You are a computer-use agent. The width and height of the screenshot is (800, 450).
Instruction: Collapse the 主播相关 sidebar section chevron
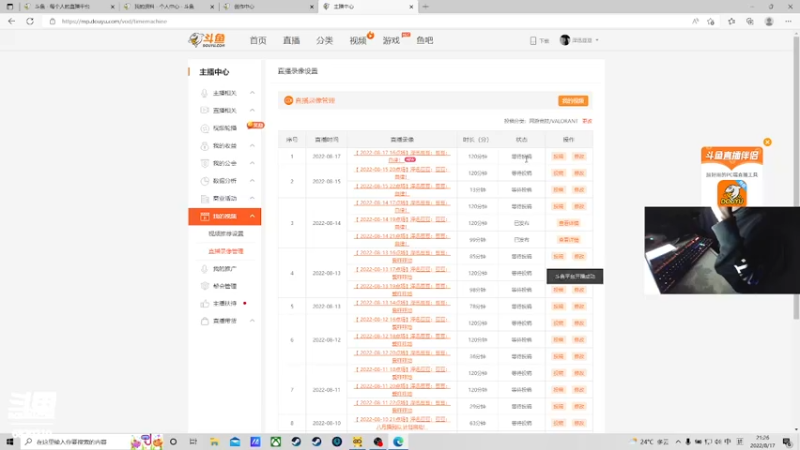tap(252, 93)
